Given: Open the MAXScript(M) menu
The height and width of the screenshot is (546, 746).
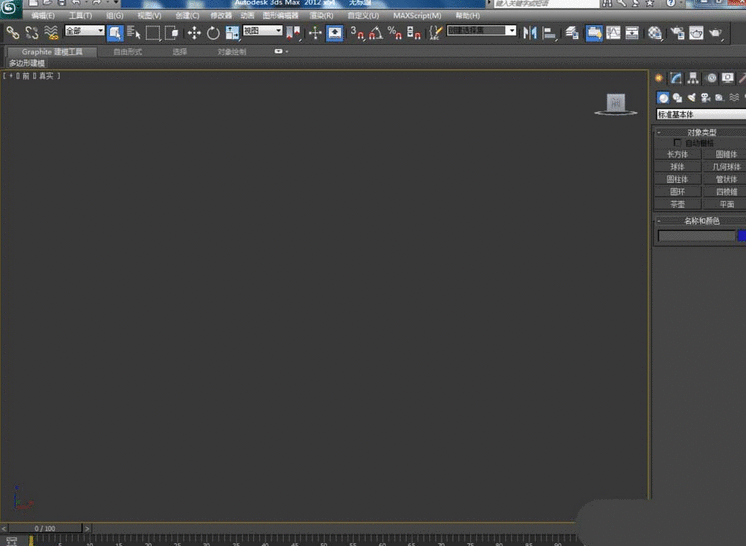Looking at the screenshot, I should click(x=417, y=16).
